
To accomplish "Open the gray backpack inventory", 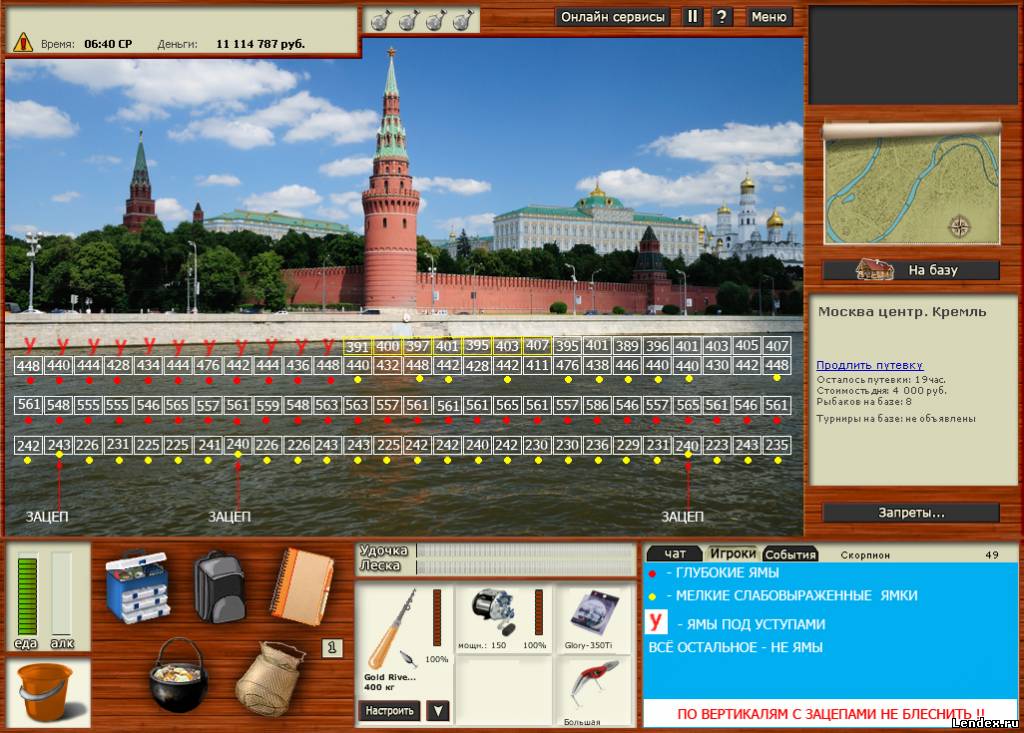I will (x=219, y=586).
